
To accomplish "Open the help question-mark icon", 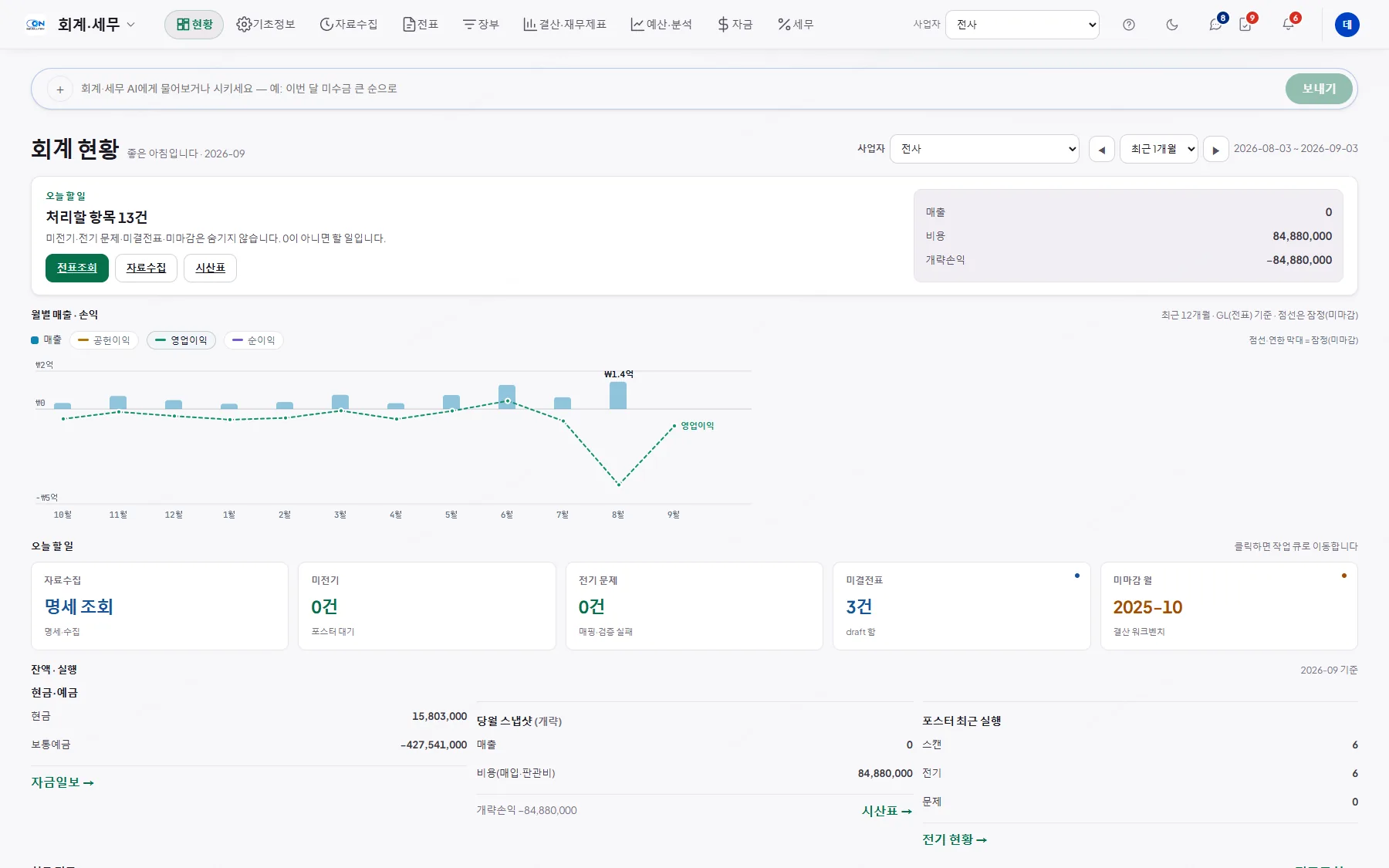I will pyautogui.click(x=1129, y=25).
